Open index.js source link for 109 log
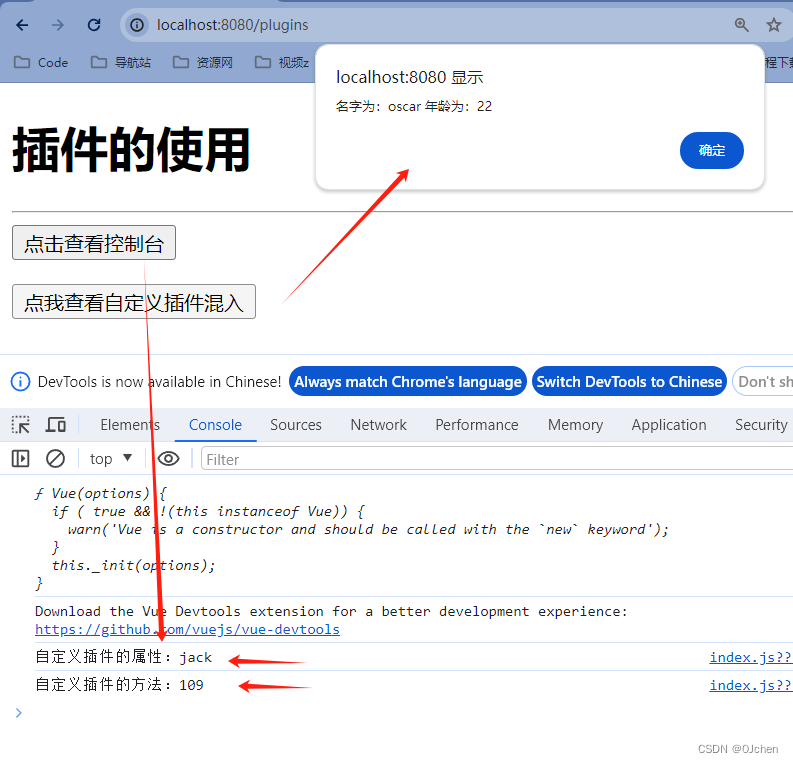This screenshot has height=763, width=793. [x=751, y=685]
